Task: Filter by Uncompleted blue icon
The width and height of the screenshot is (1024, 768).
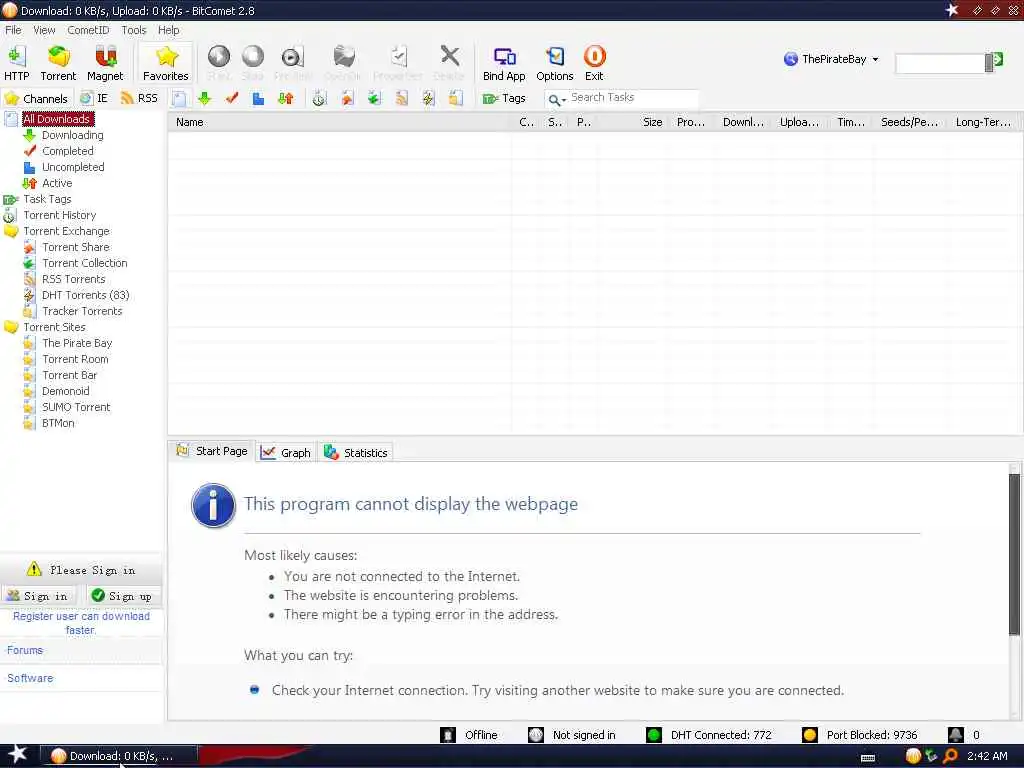Action: (x=259, y=99)
